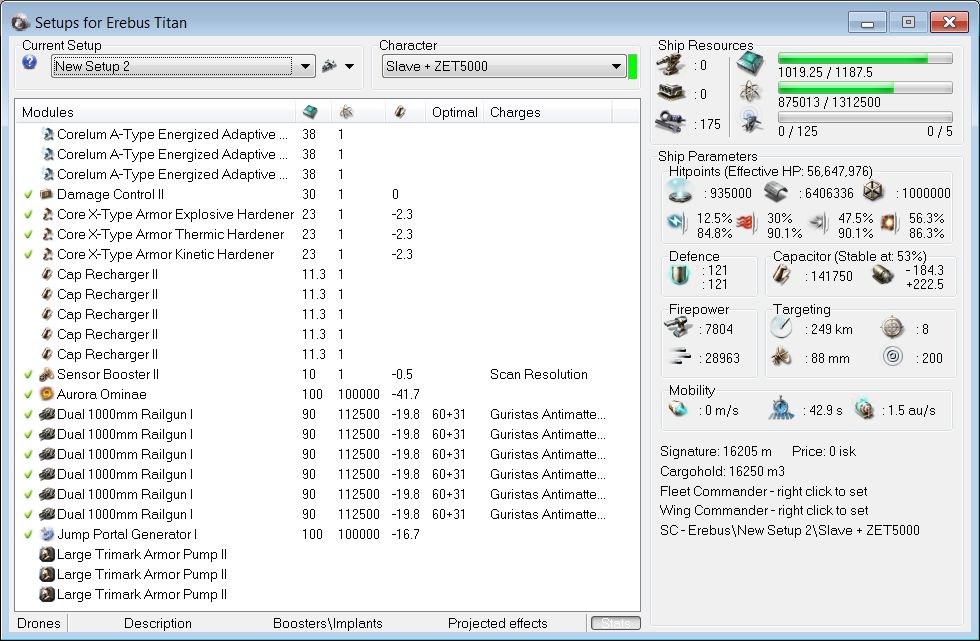Click the Optimal column header
Image resolution: width=980 pixels, height=641 pixels.
click(x=454, y=112)
